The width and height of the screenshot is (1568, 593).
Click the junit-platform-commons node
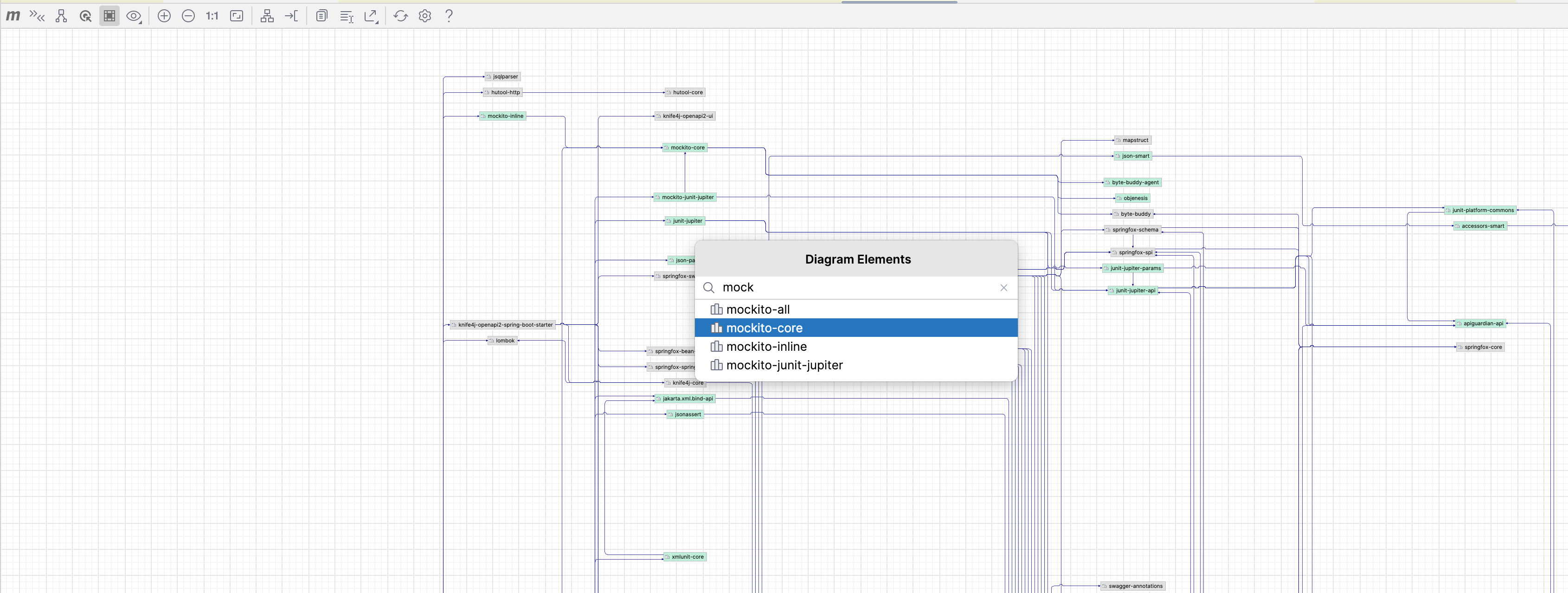click(x=1480, y=210)
